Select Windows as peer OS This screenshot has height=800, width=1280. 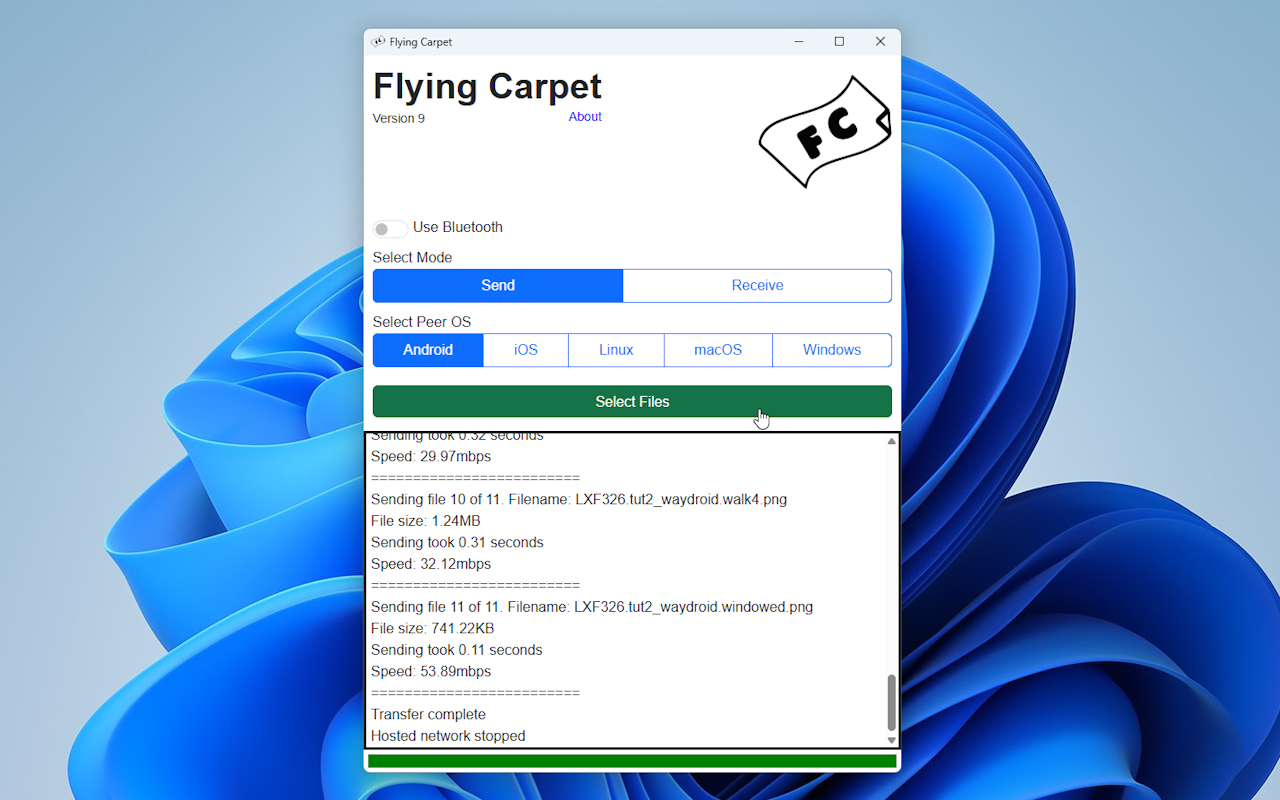pos(832,349)
